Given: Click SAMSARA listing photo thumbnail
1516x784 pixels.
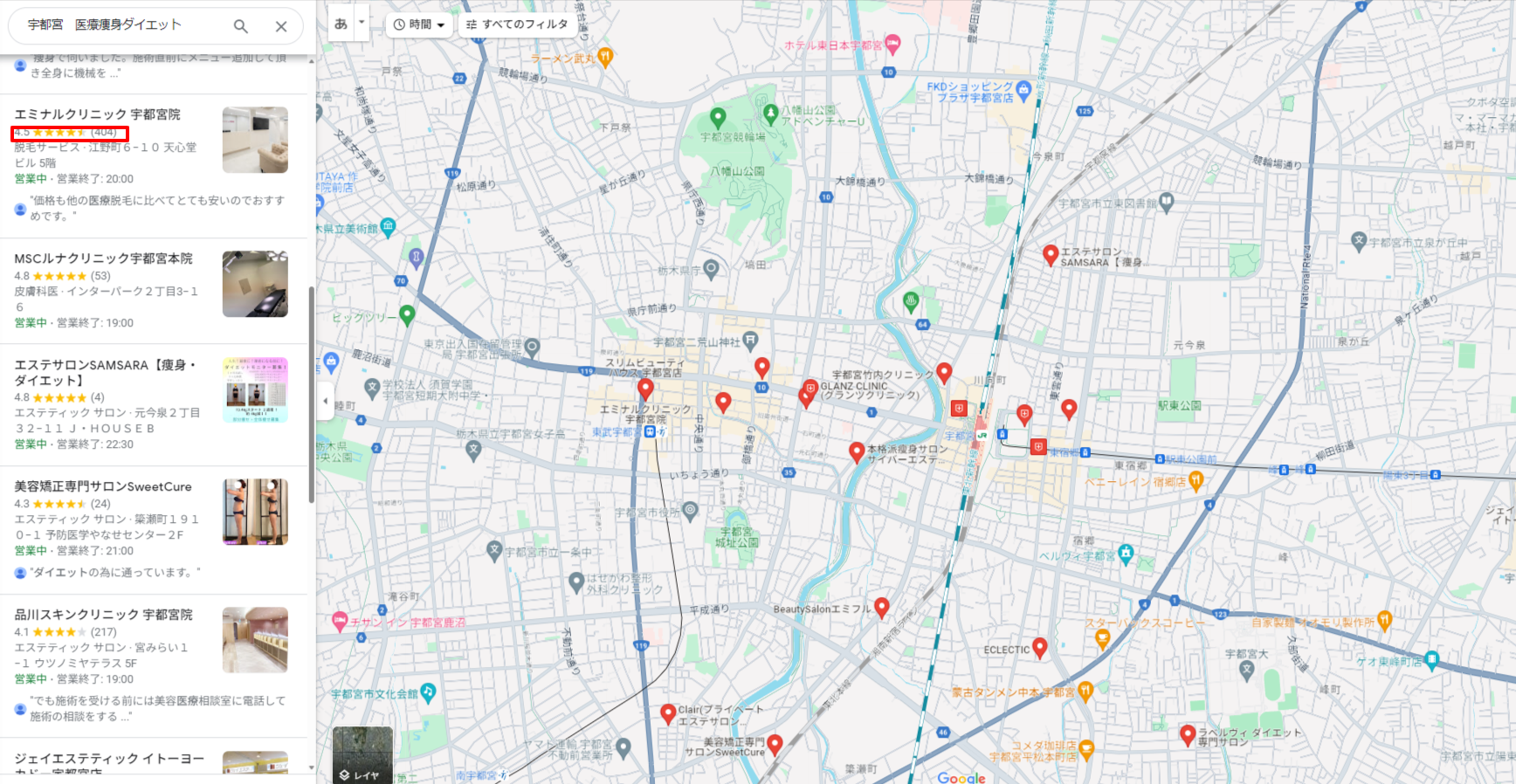Looking at the screenshot, I should point(255,389).
